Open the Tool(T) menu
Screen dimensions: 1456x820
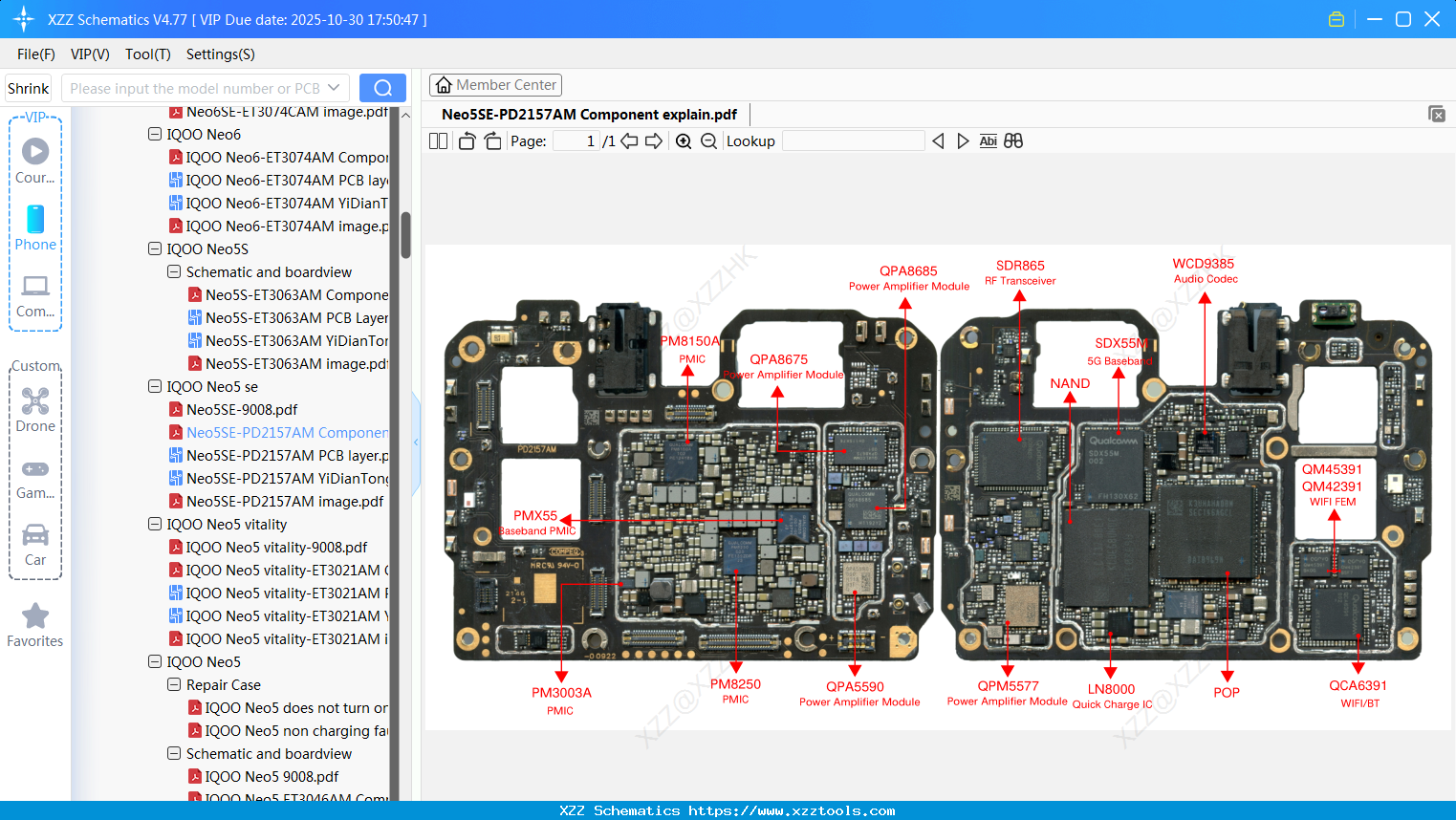click(x=147, y=54)
